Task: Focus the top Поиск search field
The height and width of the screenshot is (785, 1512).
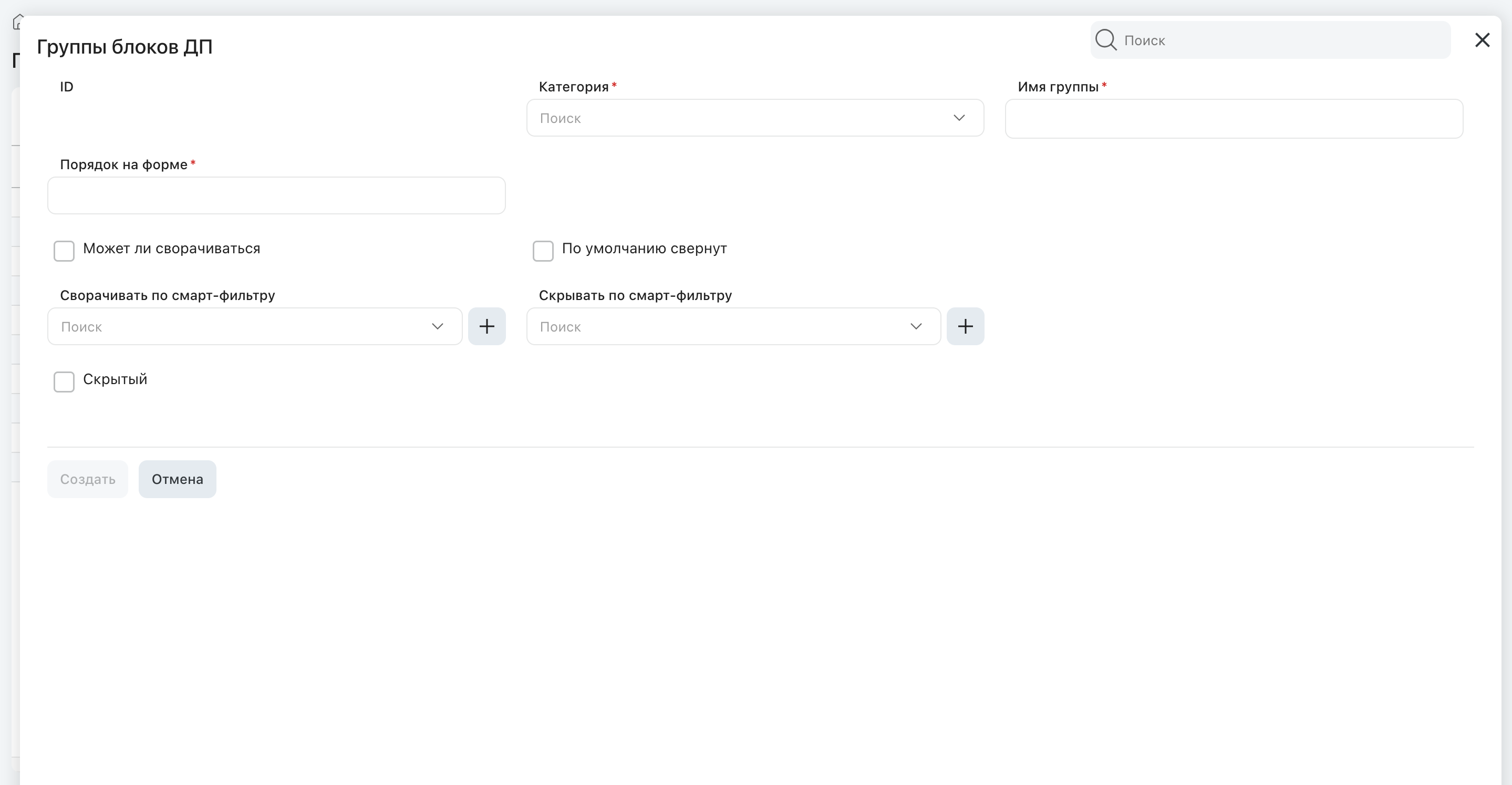Action: [x=1270, y=40]
